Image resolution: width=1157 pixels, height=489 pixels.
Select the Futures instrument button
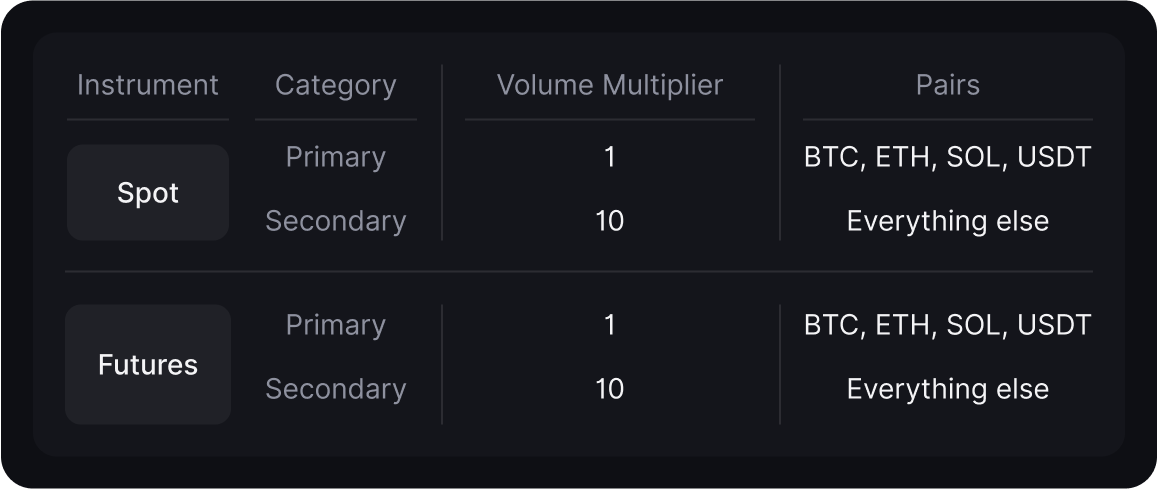[148, 365]
